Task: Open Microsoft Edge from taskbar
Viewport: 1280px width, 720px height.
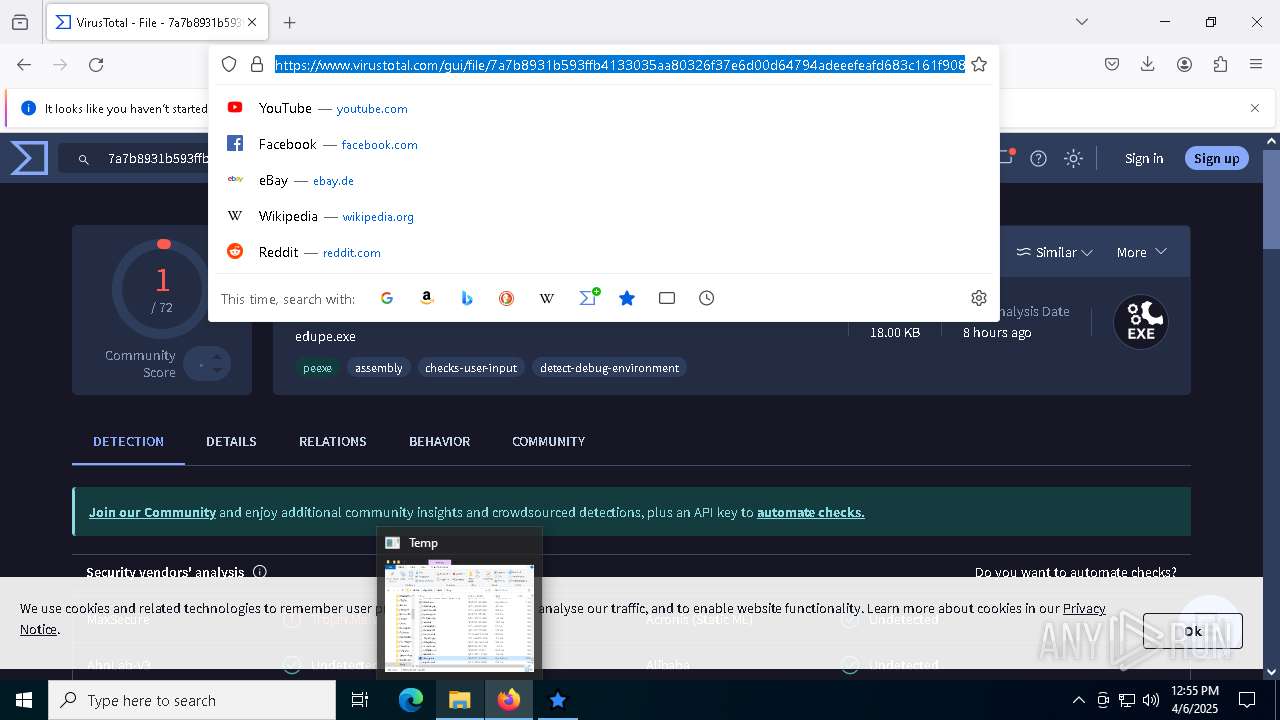Action: (x=411, y=700)
